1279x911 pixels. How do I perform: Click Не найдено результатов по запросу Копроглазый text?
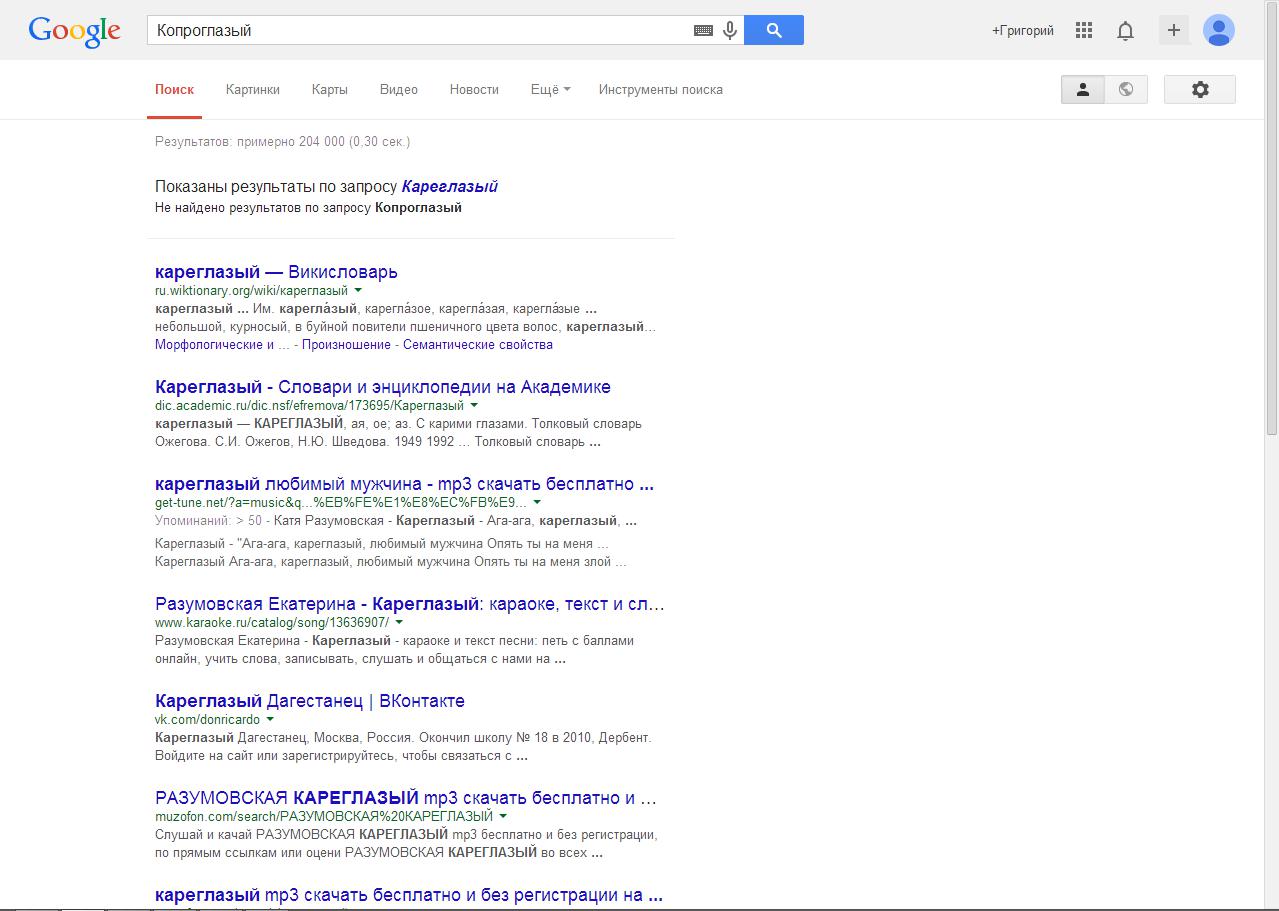pos(308,208)
